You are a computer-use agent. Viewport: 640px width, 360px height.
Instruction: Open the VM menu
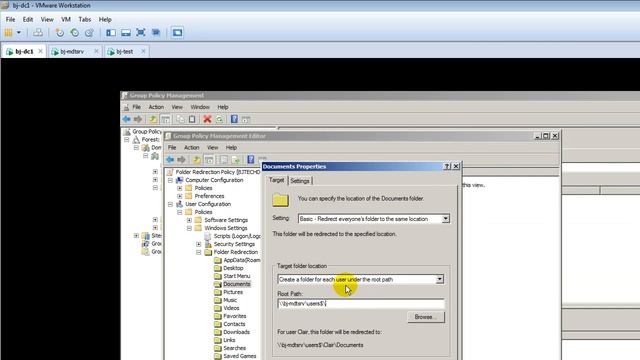[66, 19]
